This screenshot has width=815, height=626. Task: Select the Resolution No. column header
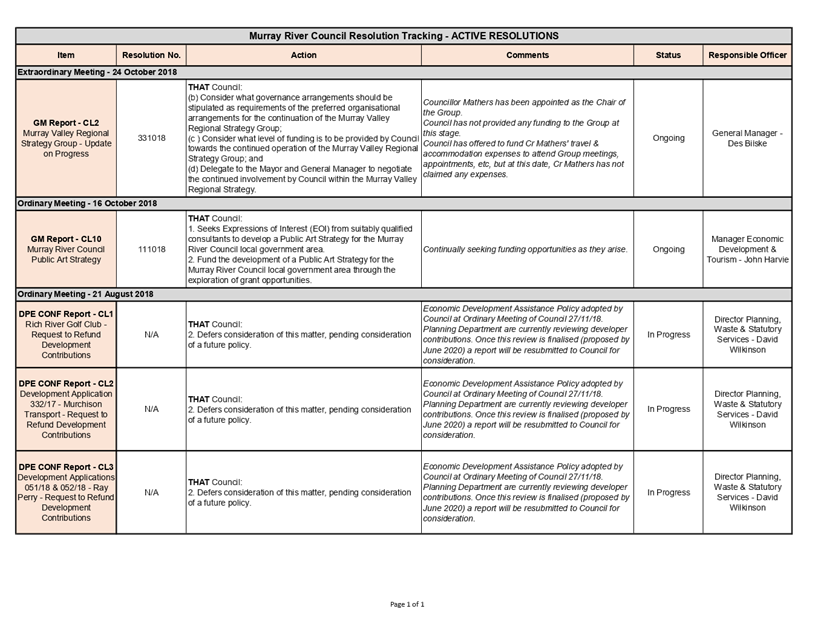coord(151,55)
